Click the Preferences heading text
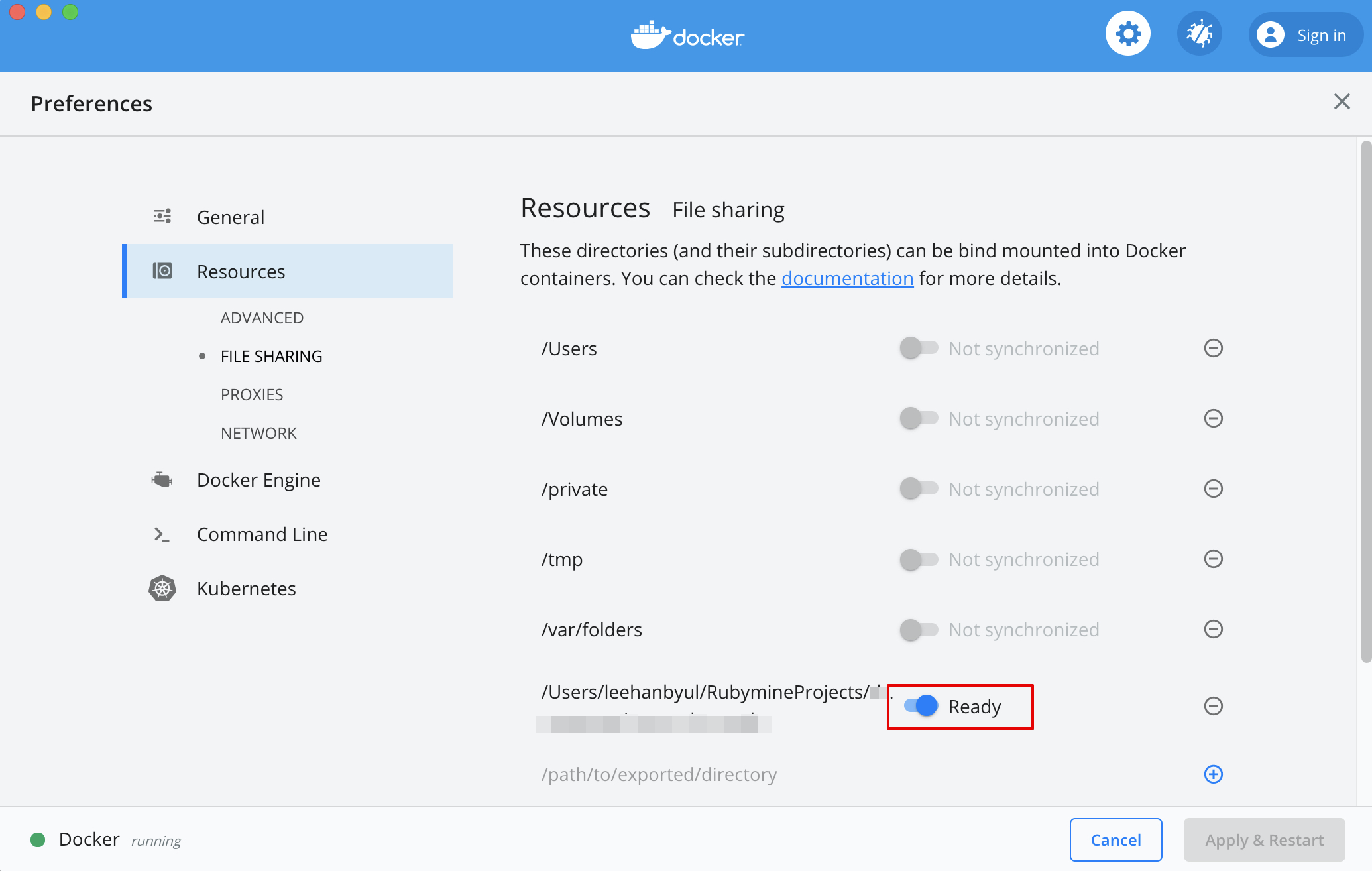The height and width of the screenshot is (871, 1372). click(91, 103)
